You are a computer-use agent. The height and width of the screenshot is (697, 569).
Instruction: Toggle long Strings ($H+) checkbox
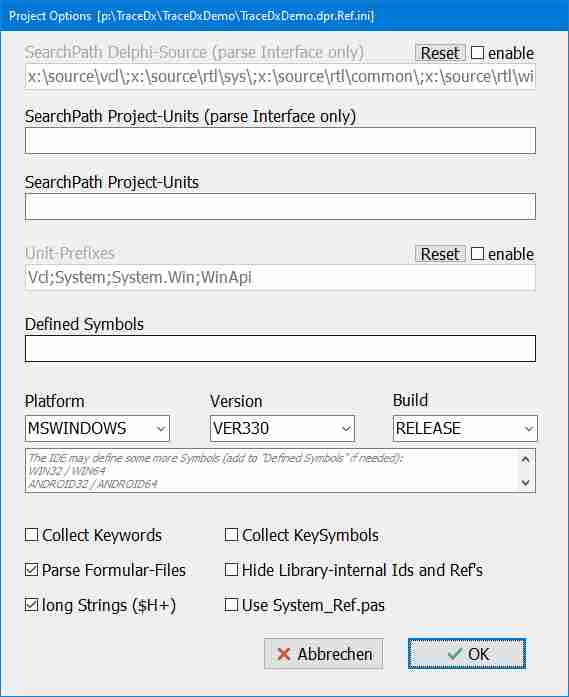(x=31, y=605)
